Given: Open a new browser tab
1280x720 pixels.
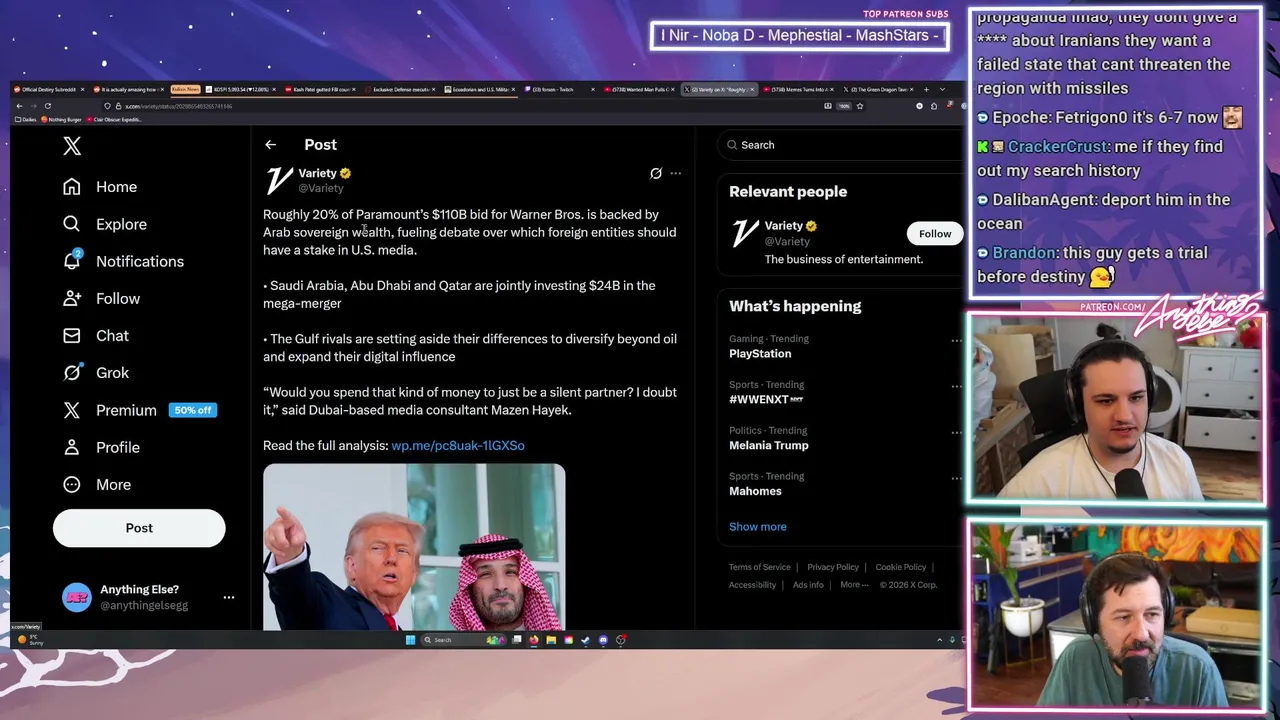Looking at the screenshot, I should pos(926,90).
